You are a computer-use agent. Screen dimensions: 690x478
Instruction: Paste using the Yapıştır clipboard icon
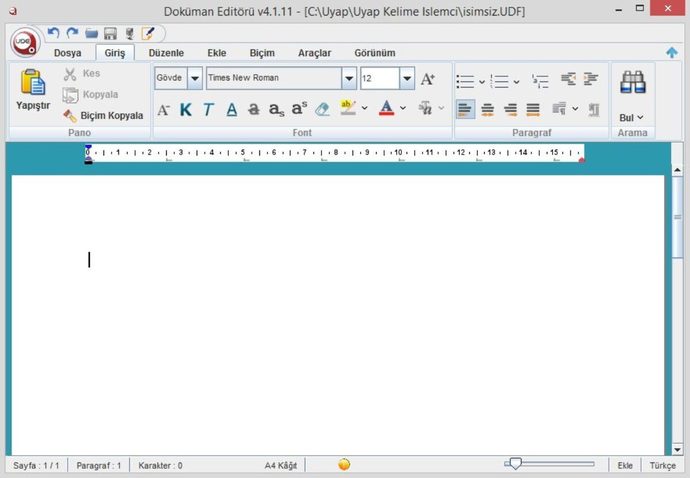[x=33, y=82]
